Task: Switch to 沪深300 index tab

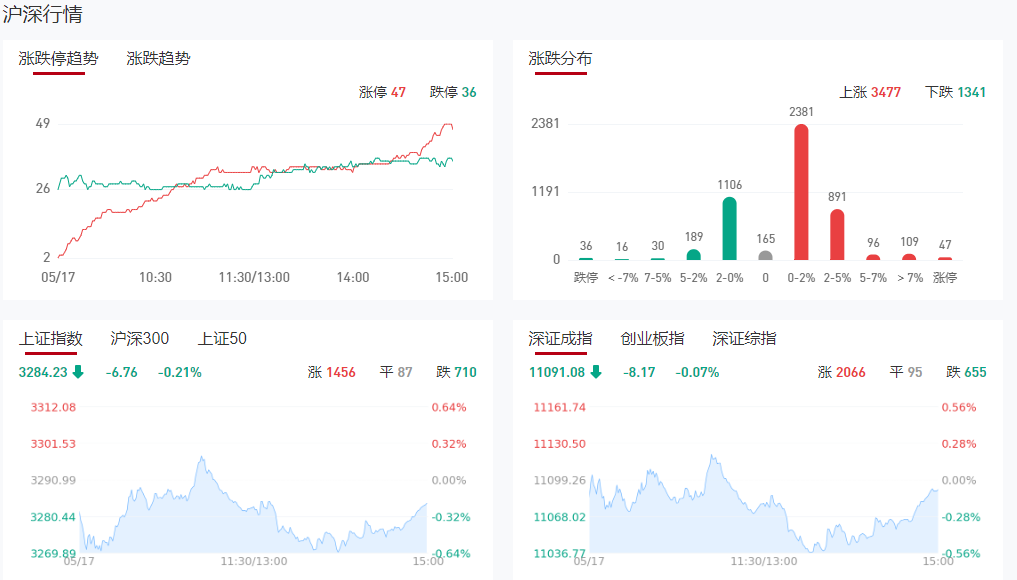Action: (x=139, y=339)
